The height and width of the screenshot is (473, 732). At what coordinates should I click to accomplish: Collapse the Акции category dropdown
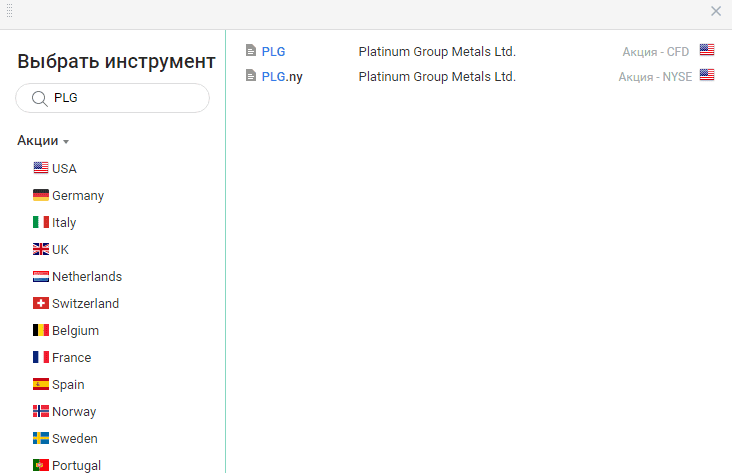pyautogui.click(x=43, y=141)
